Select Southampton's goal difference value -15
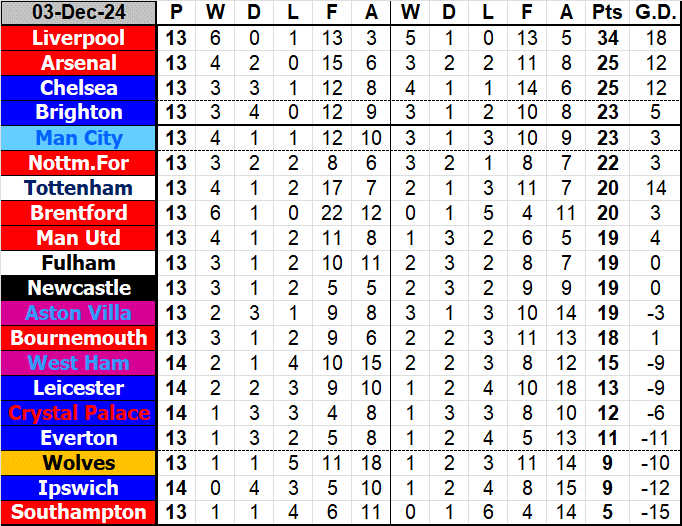 coord(655,513)
